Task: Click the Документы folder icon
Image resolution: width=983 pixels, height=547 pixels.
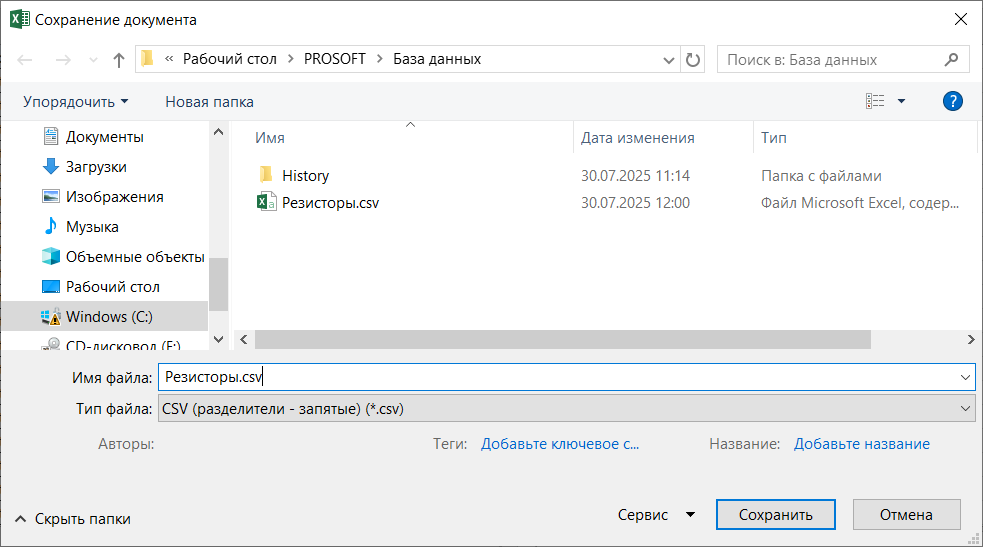Action: pyautogui.click(x=51, y=137)
